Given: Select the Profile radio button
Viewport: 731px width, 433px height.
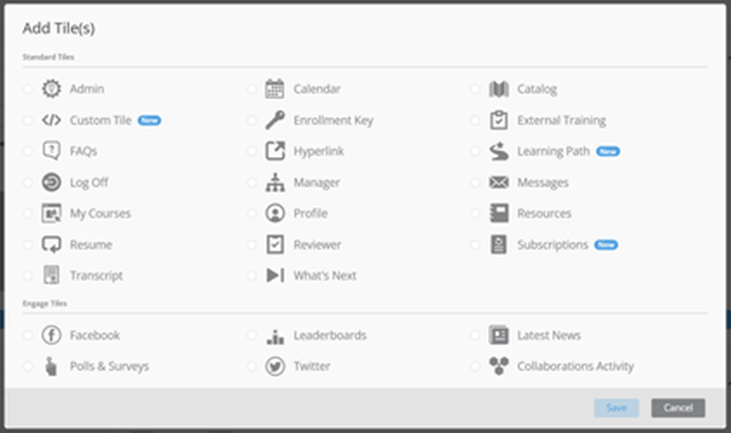Looking at the screenshot, I should pyautogui.click(x=251, y=213).
